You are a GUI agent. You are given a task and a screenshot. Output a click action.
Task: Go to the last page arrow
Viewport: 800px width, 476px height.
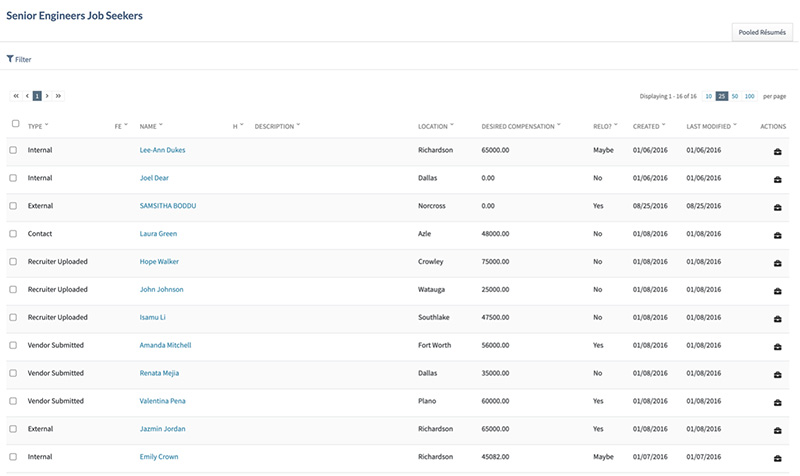(58, 96)
